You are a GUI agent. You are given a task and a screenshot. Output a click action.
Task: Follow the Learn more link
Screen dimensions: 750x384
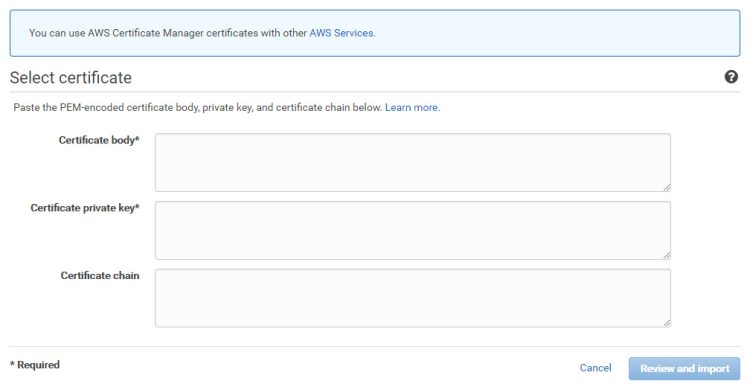(x=412, y=107)
